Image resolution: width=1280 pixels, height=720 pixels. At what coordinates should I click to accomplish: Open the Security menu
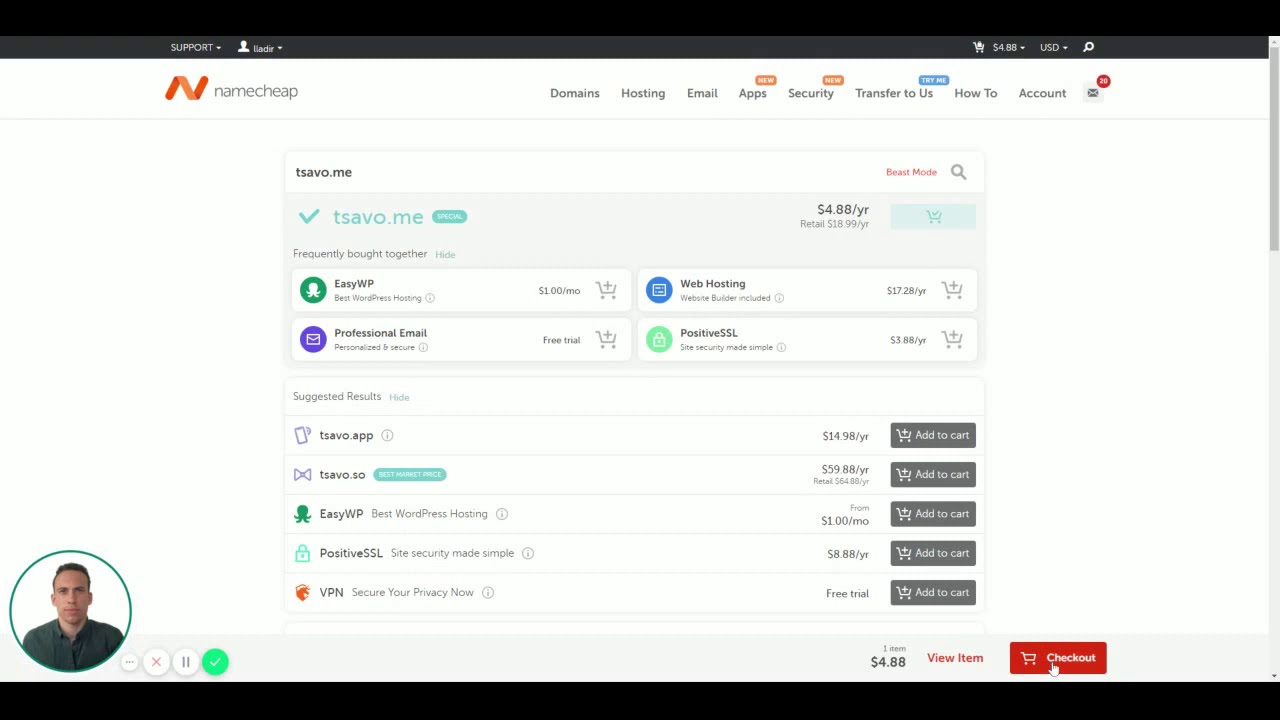811,93
